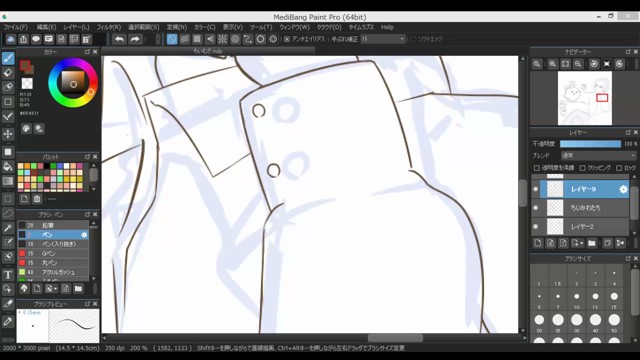Click the export/share icon in the toolbar

(x=23, y=39)
